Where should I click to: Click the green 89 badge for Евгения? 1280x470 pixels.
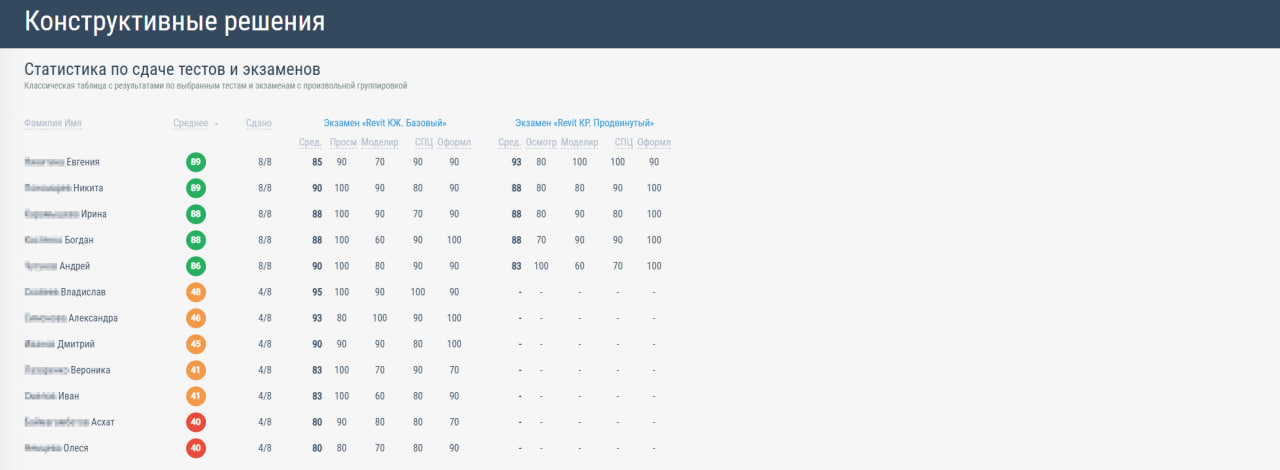(x=196, y=162)
